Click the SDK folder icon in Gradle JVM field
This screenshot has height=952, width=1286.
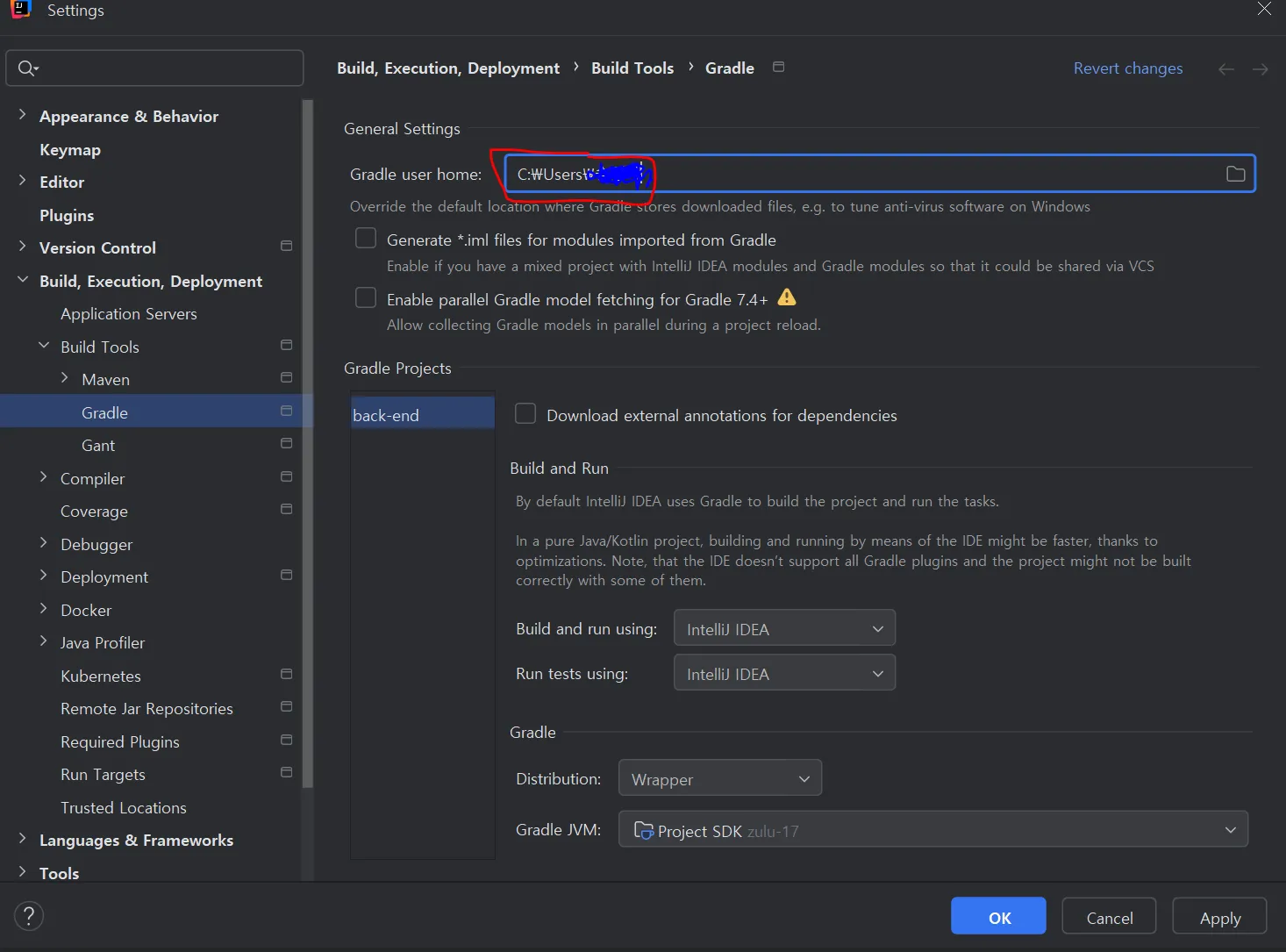pos(644,830)
